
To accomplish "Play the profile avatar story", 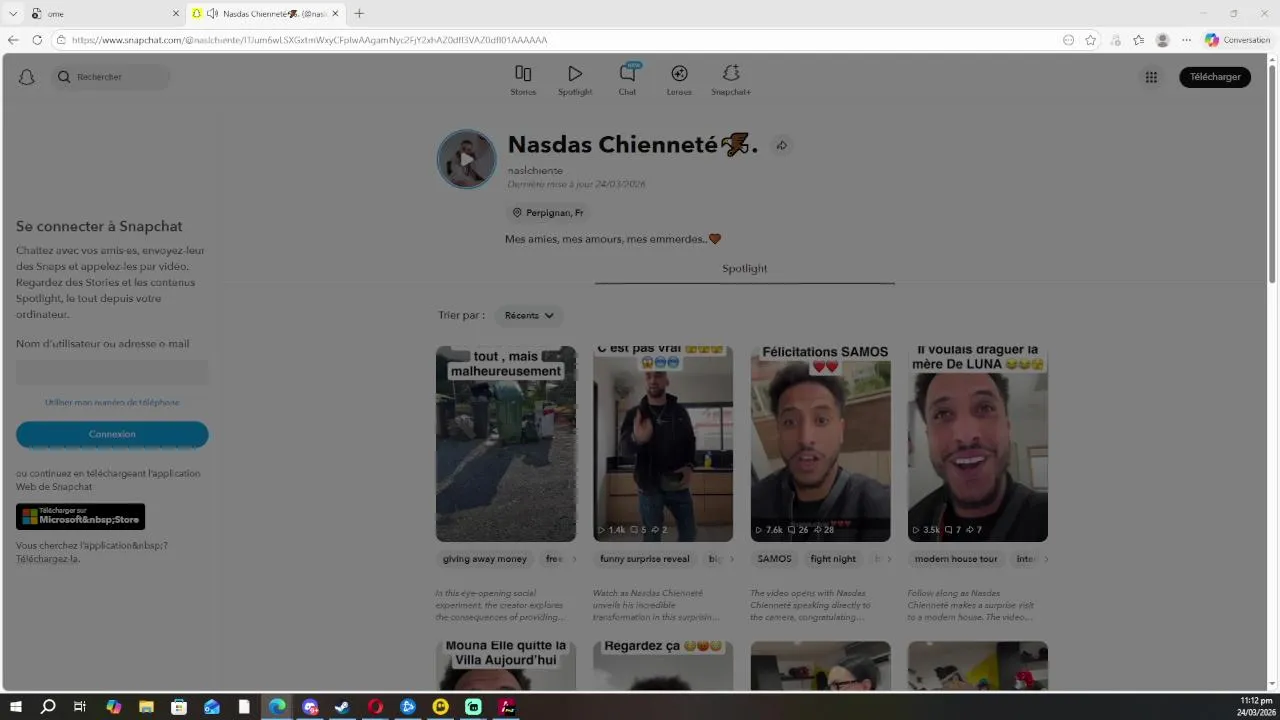I will [466, 159].
